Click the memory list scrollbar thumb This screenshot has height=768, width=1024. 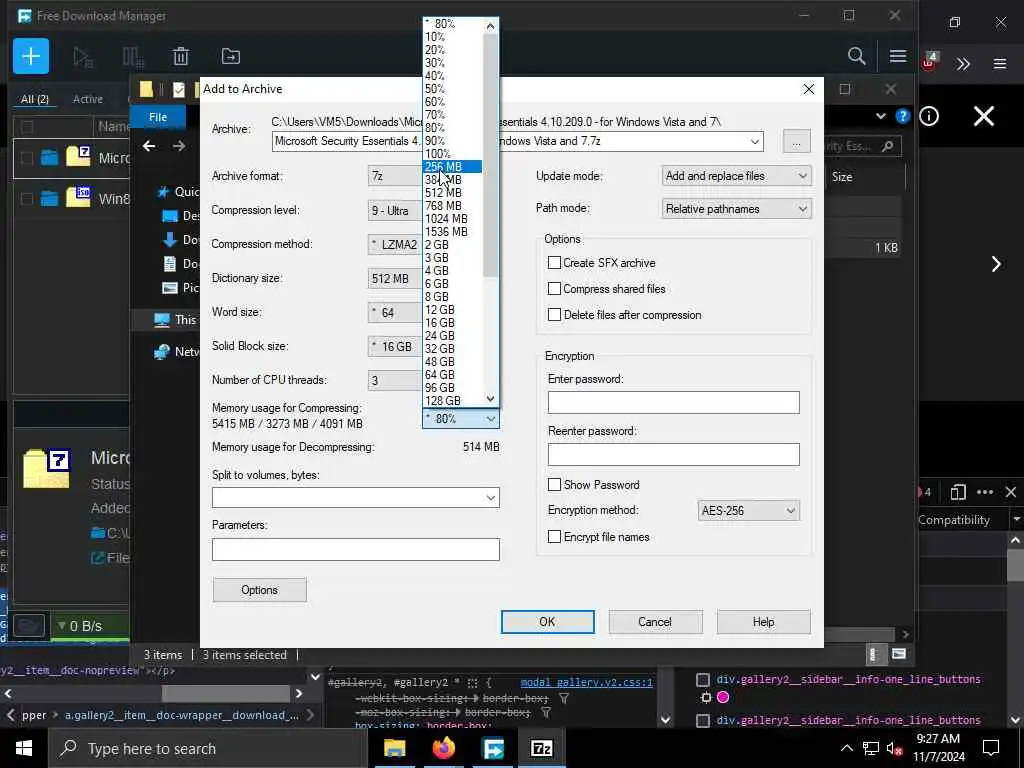[x=490, y=155]
